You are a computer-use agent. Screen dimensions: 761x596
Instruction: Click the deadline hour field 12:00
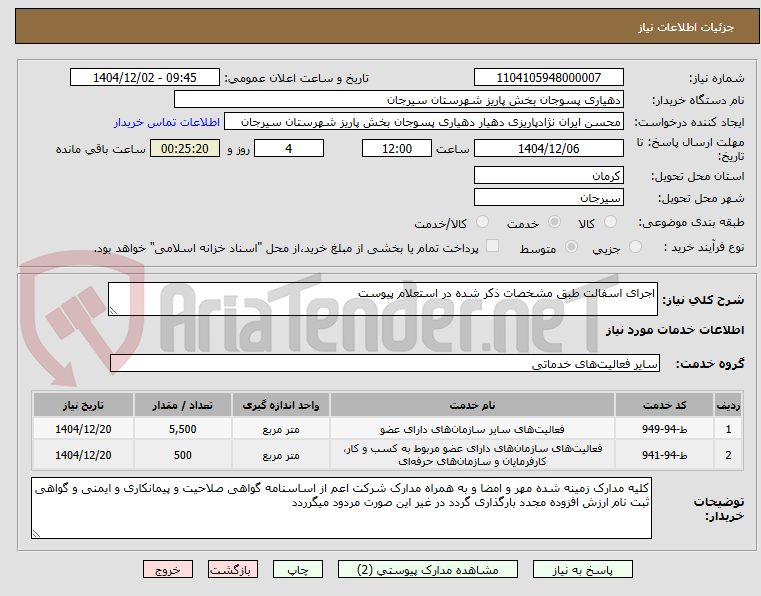pos(397,149)
